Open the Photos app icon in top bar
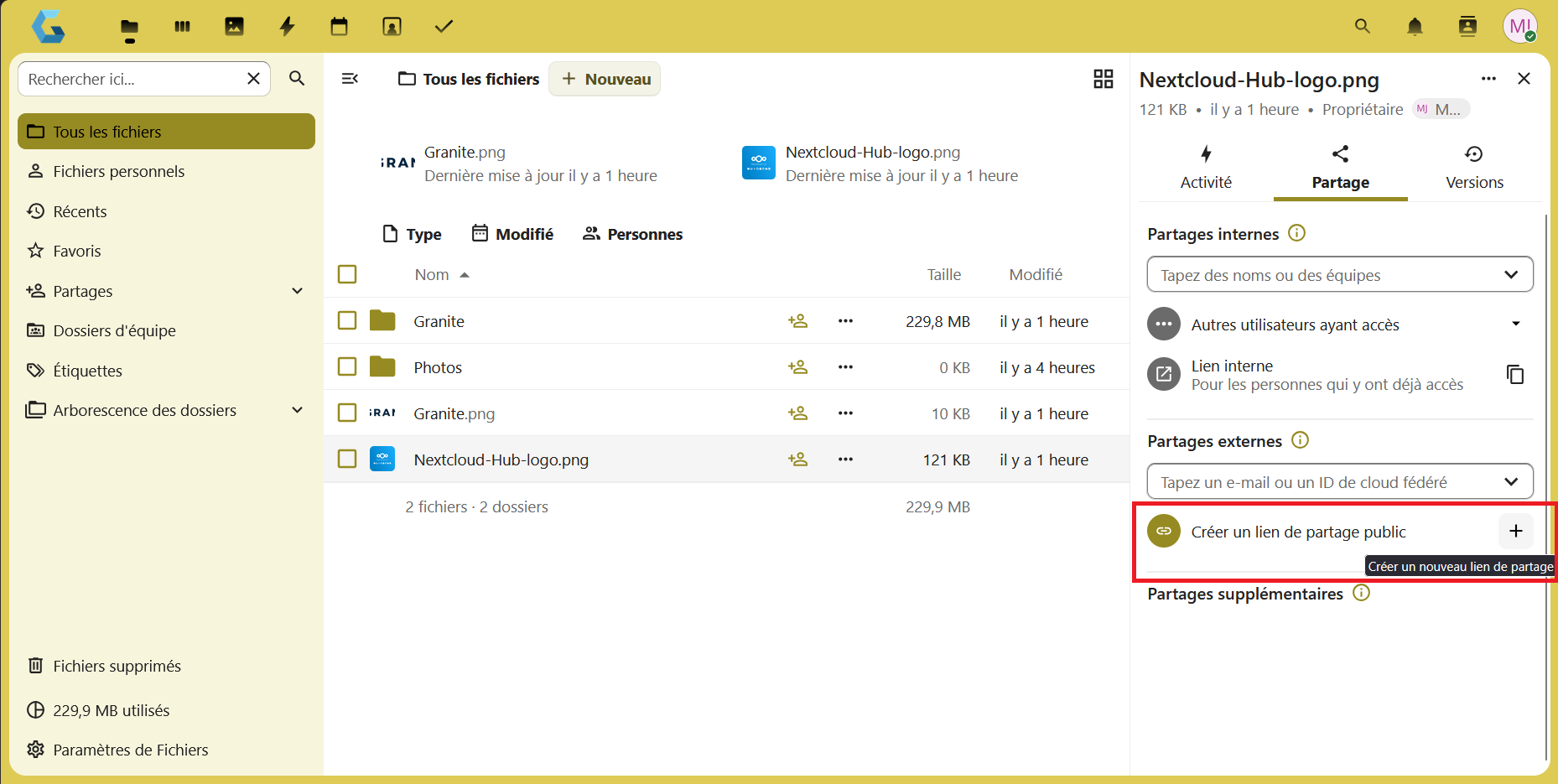This screenshot has width=1558, height=784. click(x=234, y=27)
